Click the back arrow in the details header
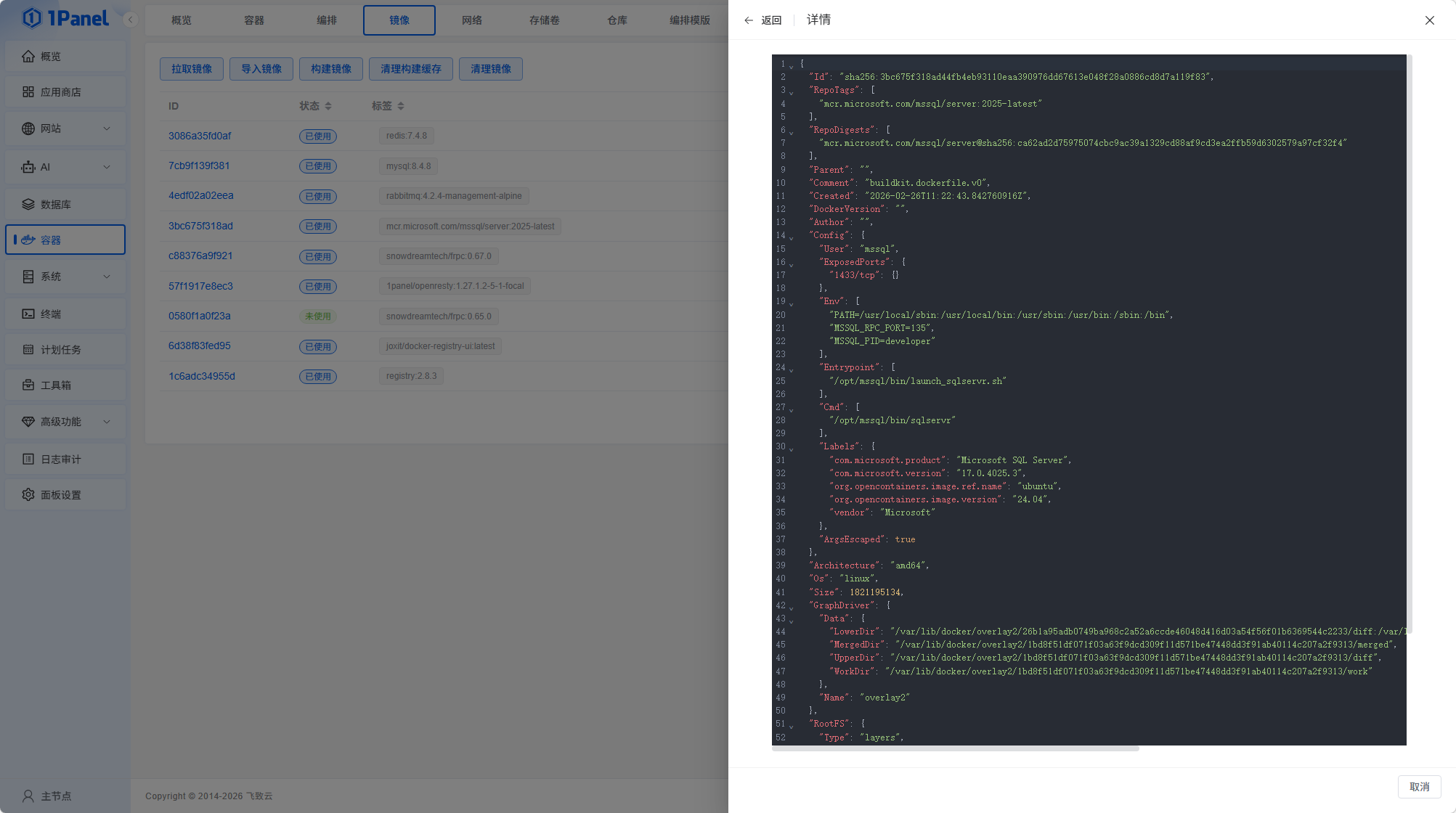Image resolution: width=1456 pixels, height=813 pixels. click(x=749, y=20)
